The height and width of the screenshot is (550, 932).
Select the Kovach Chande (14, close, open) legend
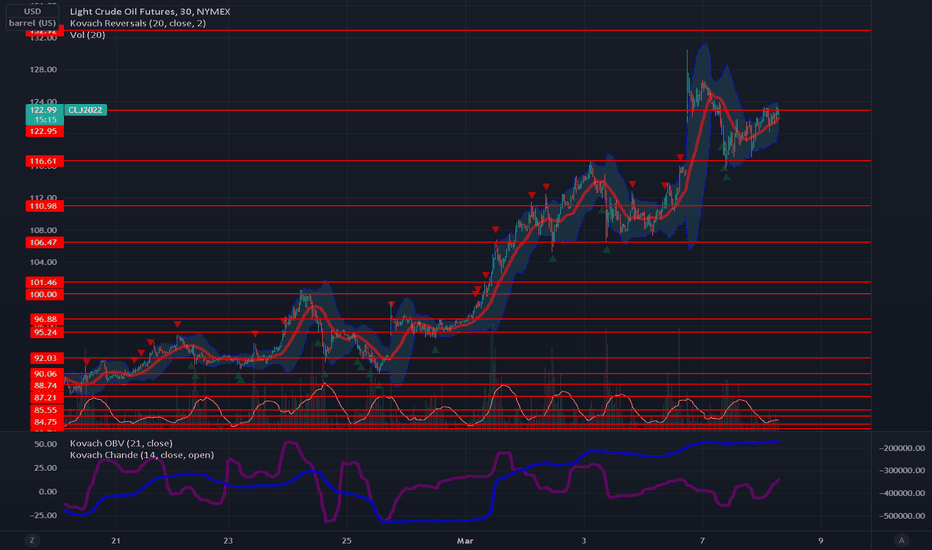pyautogui.click(x=142, y=455)
